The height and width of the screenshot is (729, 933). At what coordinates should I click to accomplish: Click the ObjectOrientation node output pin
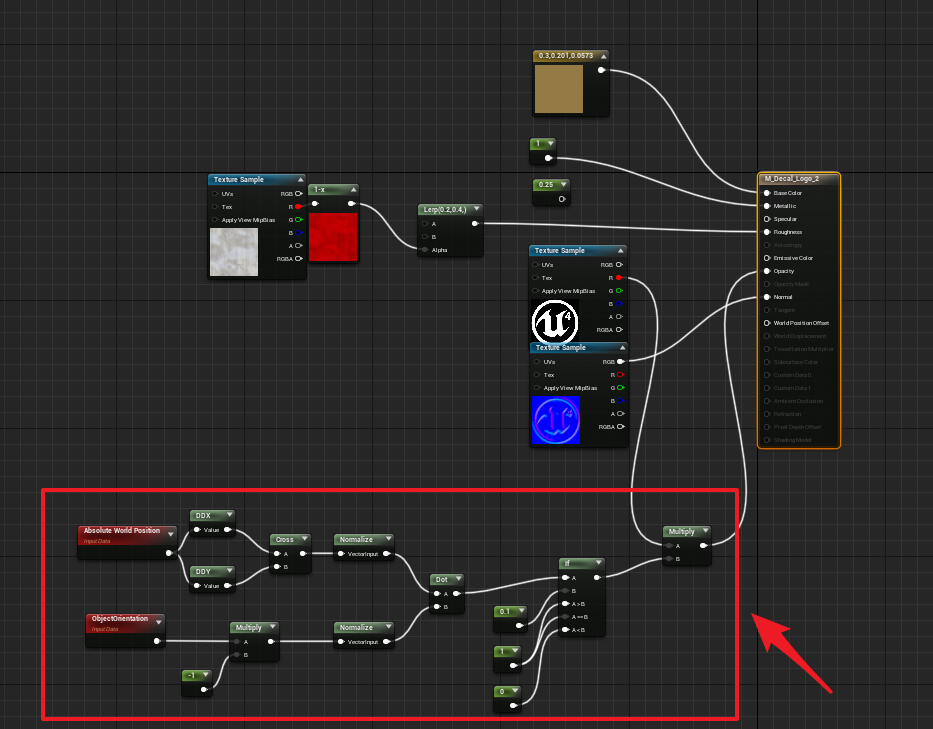(157, 641)
